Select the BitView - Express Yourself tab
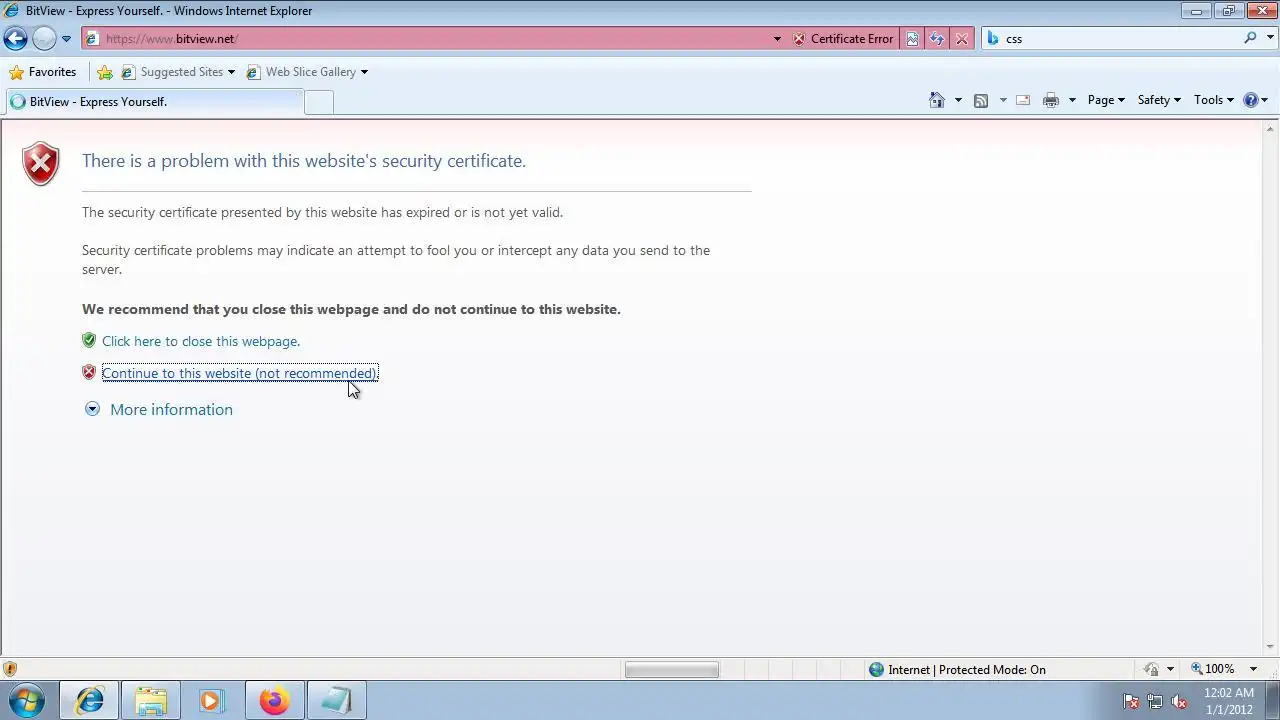The image size is (1280, 720). tap(154, 102)
